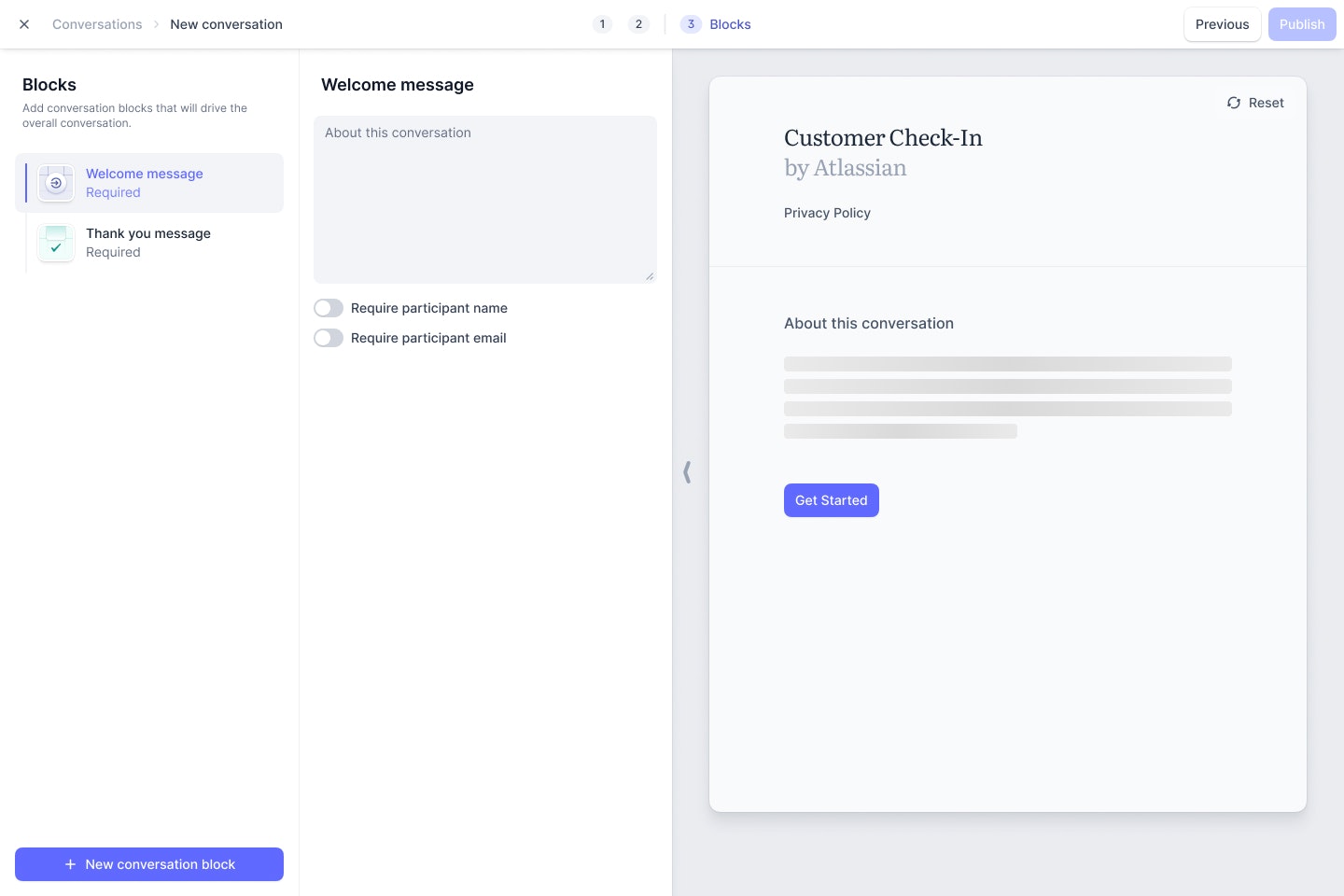Click the Publish button
1344x896 pixels.
(x=1302, y=24)
